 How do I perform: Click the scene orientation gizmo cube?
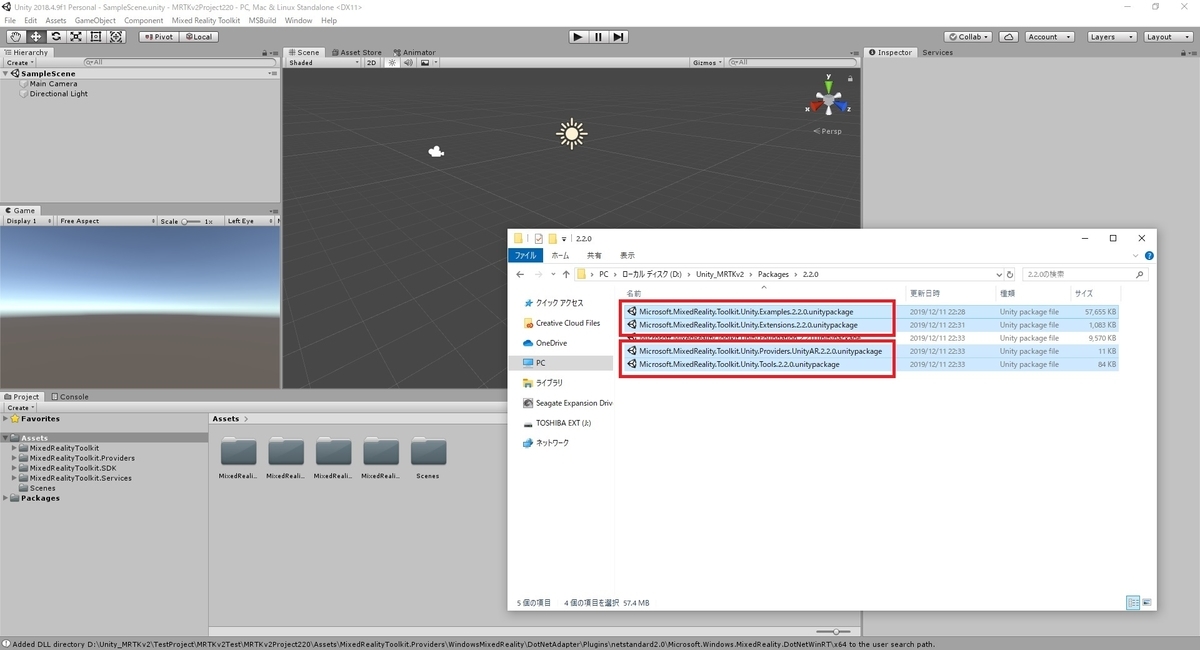[x=828, y=100]
